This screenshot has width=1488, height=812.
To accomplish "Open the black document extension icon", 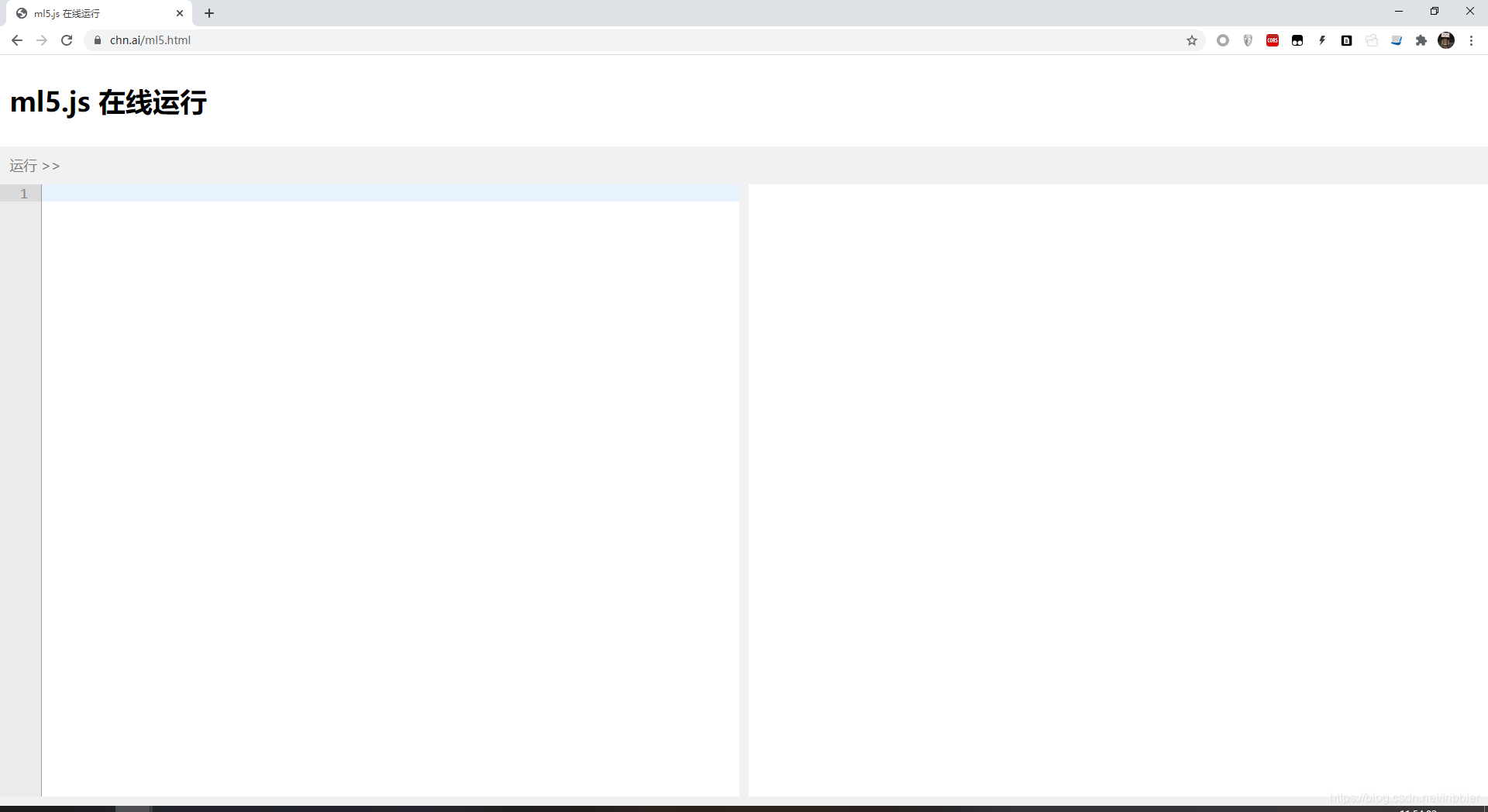I will (1347, 40).
